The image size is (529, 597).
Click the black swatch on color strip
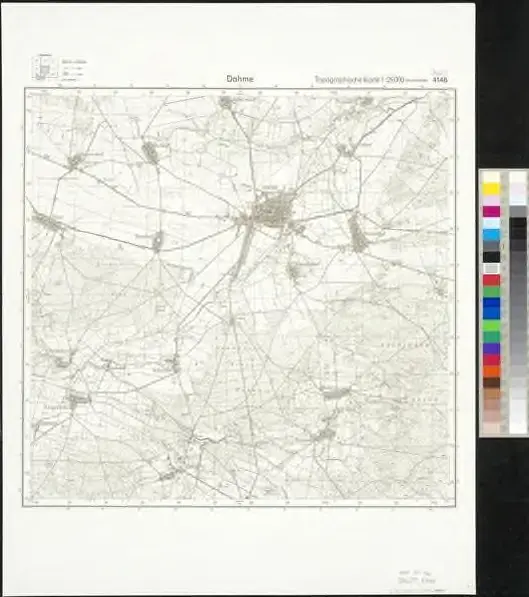491,257
